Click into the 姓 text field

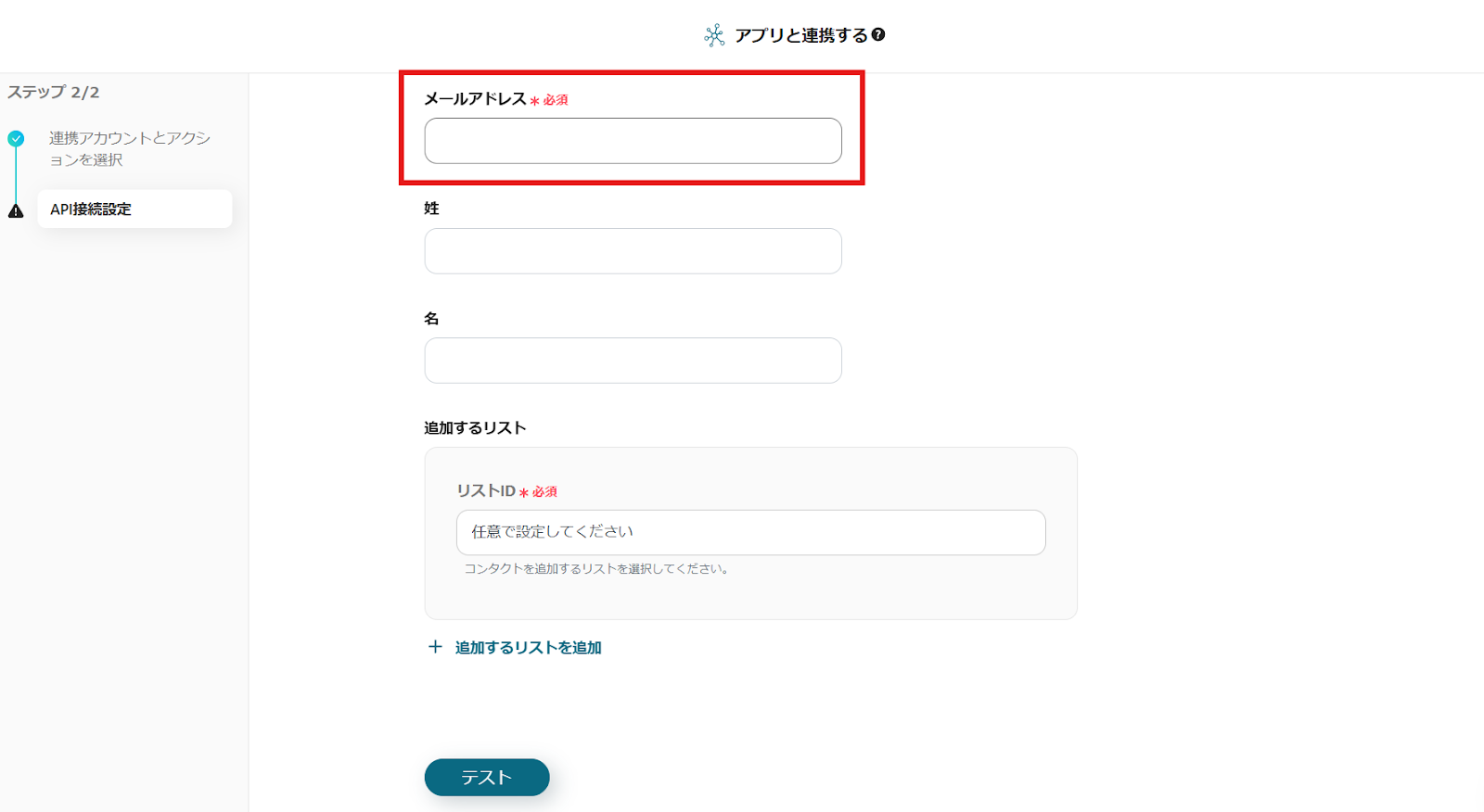(x=633, y=251)
